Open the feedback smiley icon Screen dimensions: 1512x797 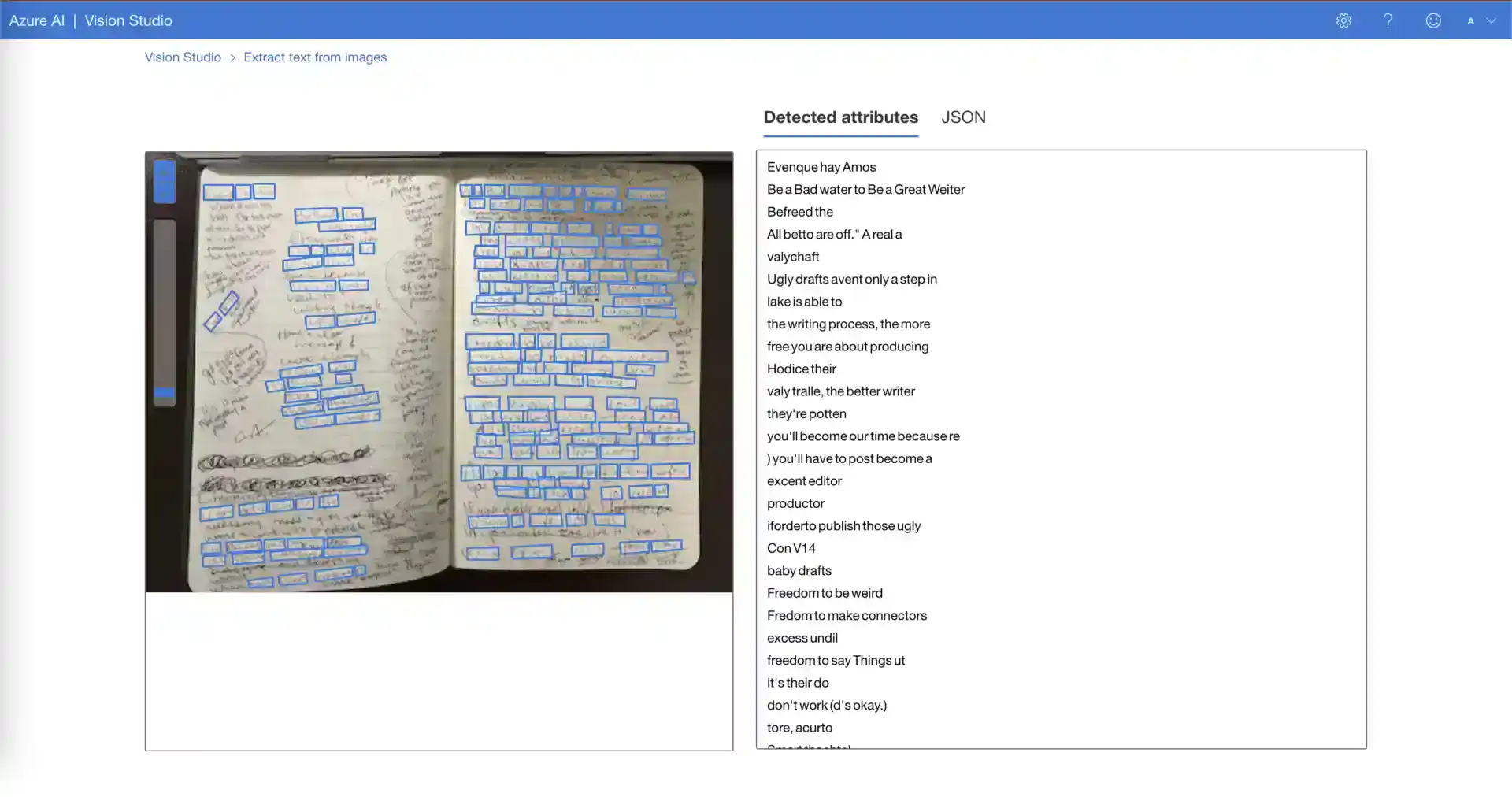[1433, 21]
